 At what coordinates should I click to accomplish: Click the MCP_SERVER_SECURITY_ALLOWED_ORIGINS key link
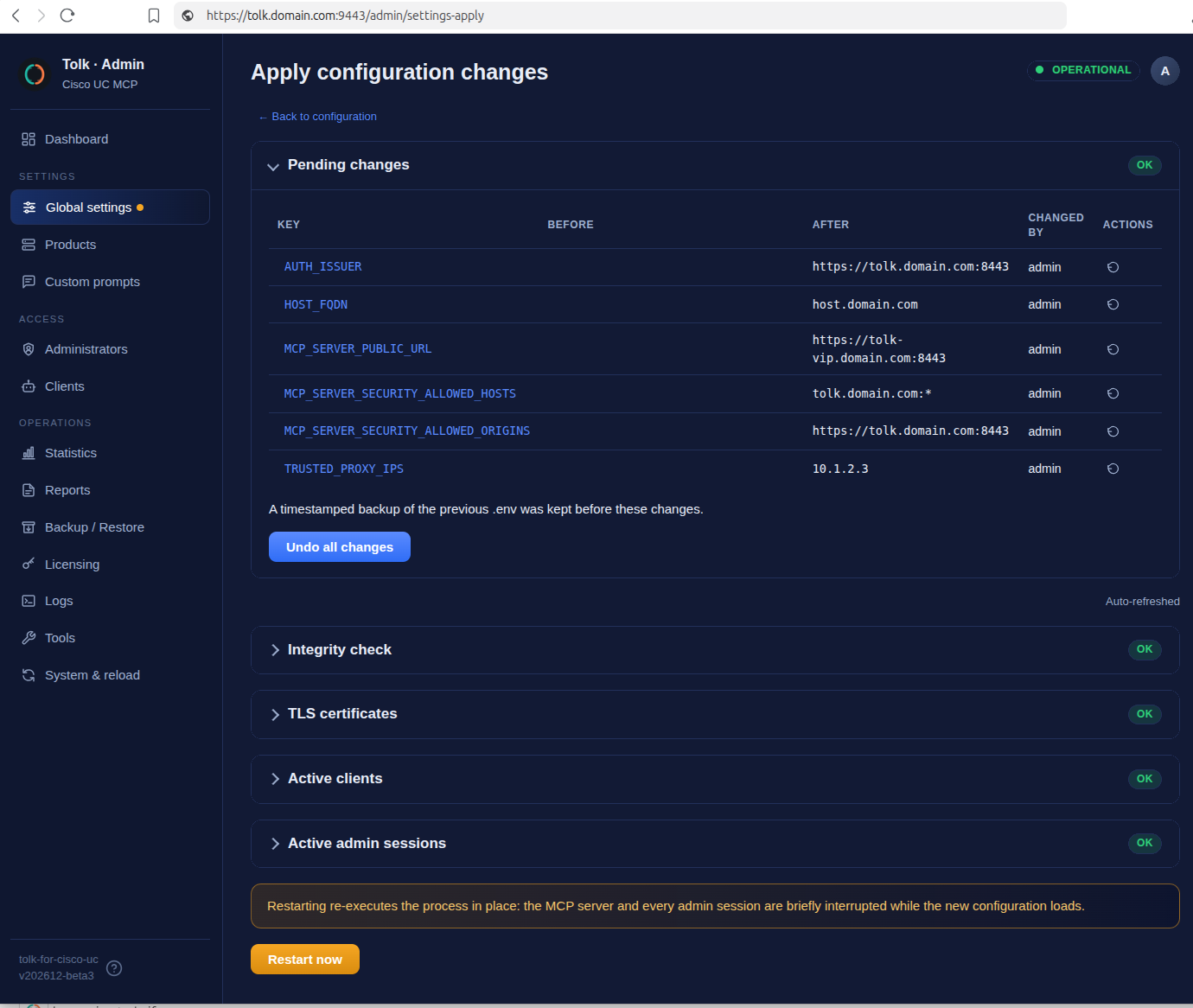pos(407,431)
